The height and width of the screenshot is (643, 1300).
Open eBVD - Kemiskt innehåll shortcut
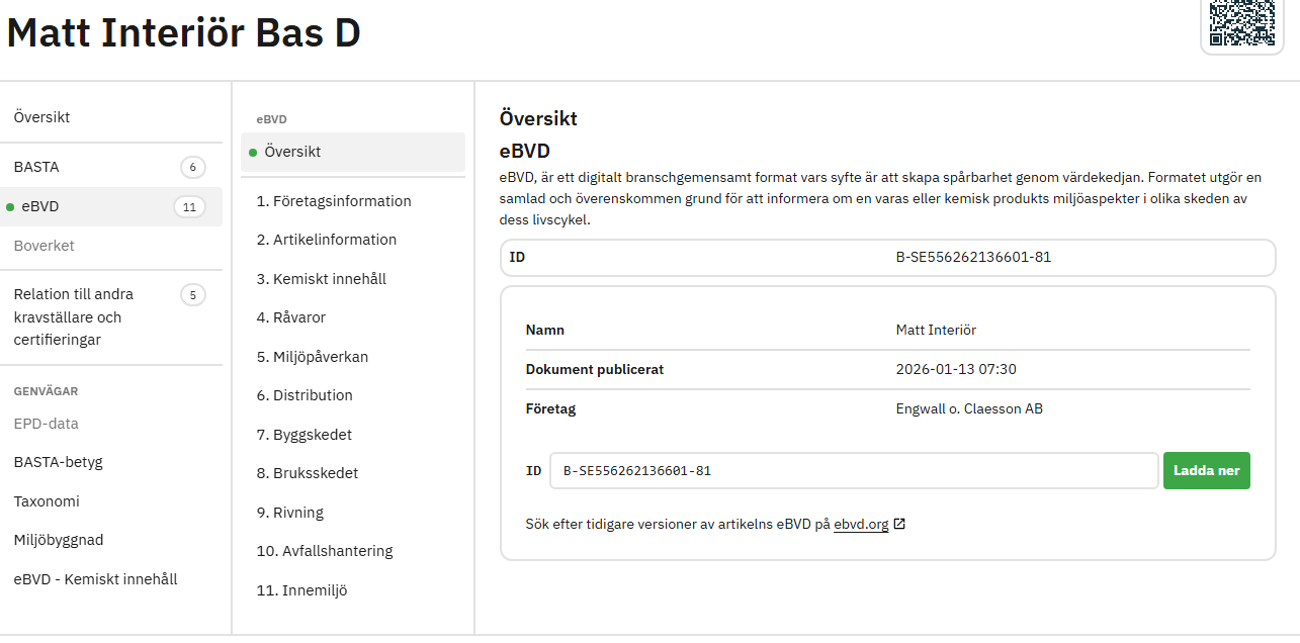[x=95, y=579]
